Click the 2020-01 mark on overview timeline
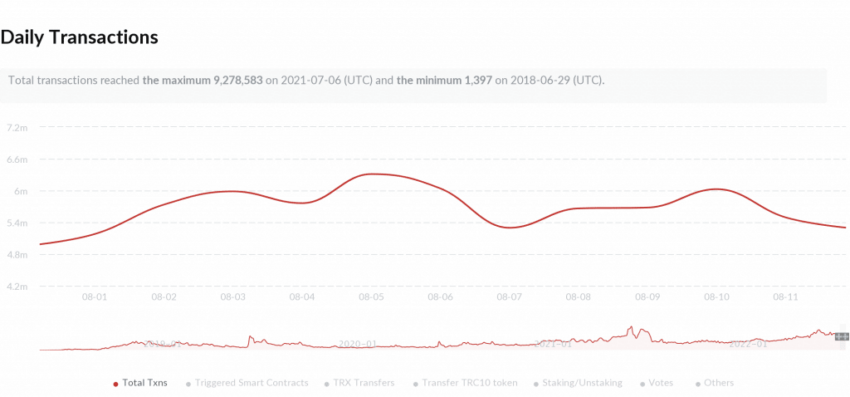This screenshot has width=850, height=397. click(357, 344)
